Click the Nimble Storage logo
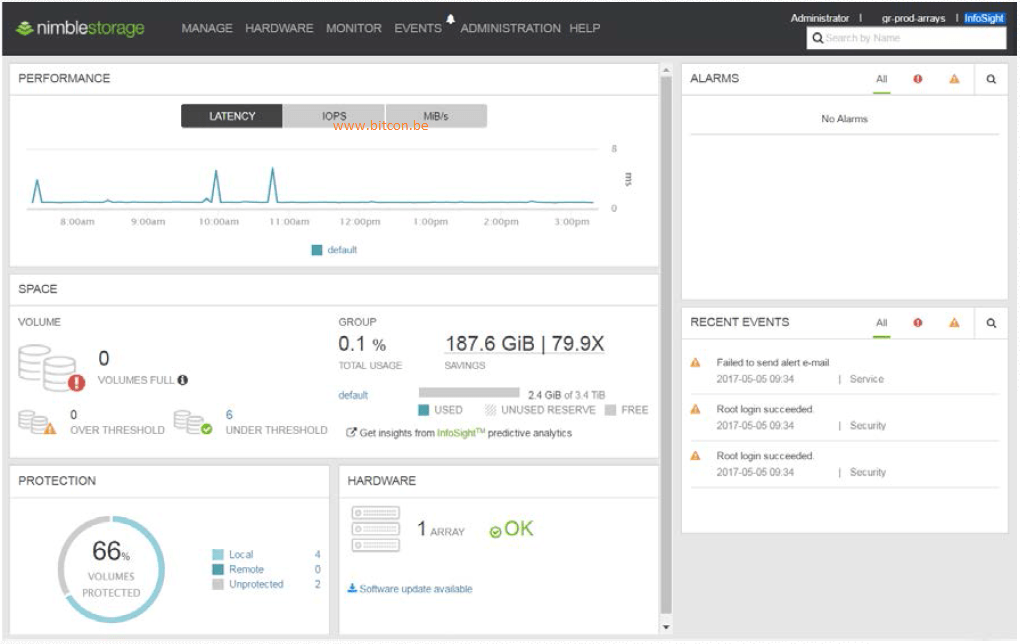1020x644 pixels. point(80,28)
